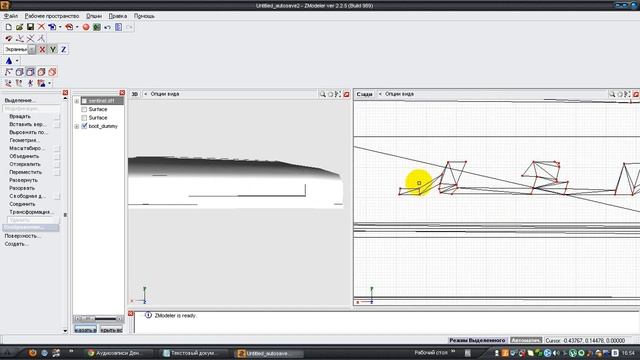
Task: Expand the boot_dummy tree node
Action: click(77, 127)
